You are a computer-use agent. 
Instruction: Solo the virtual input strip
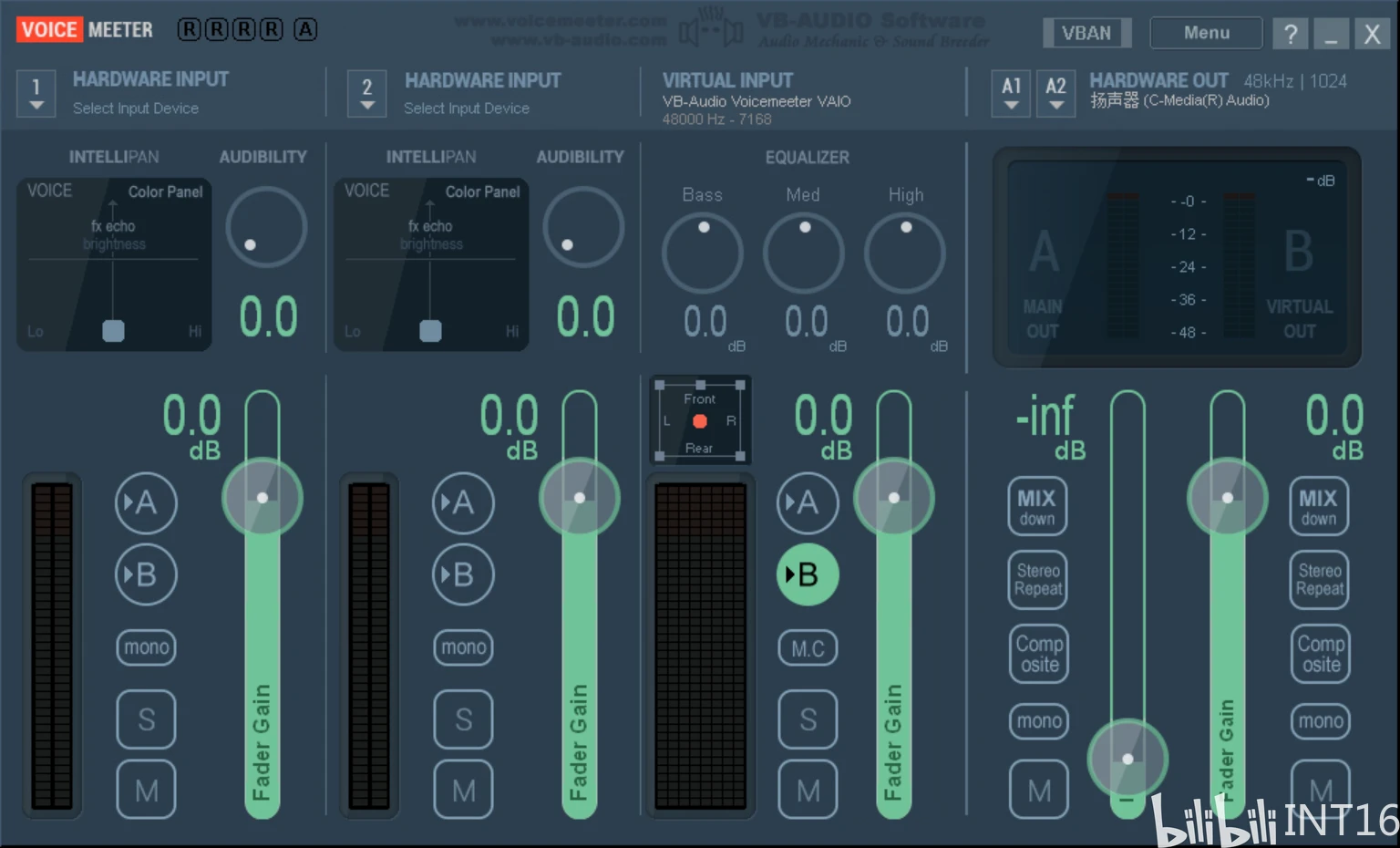[808, 719]
